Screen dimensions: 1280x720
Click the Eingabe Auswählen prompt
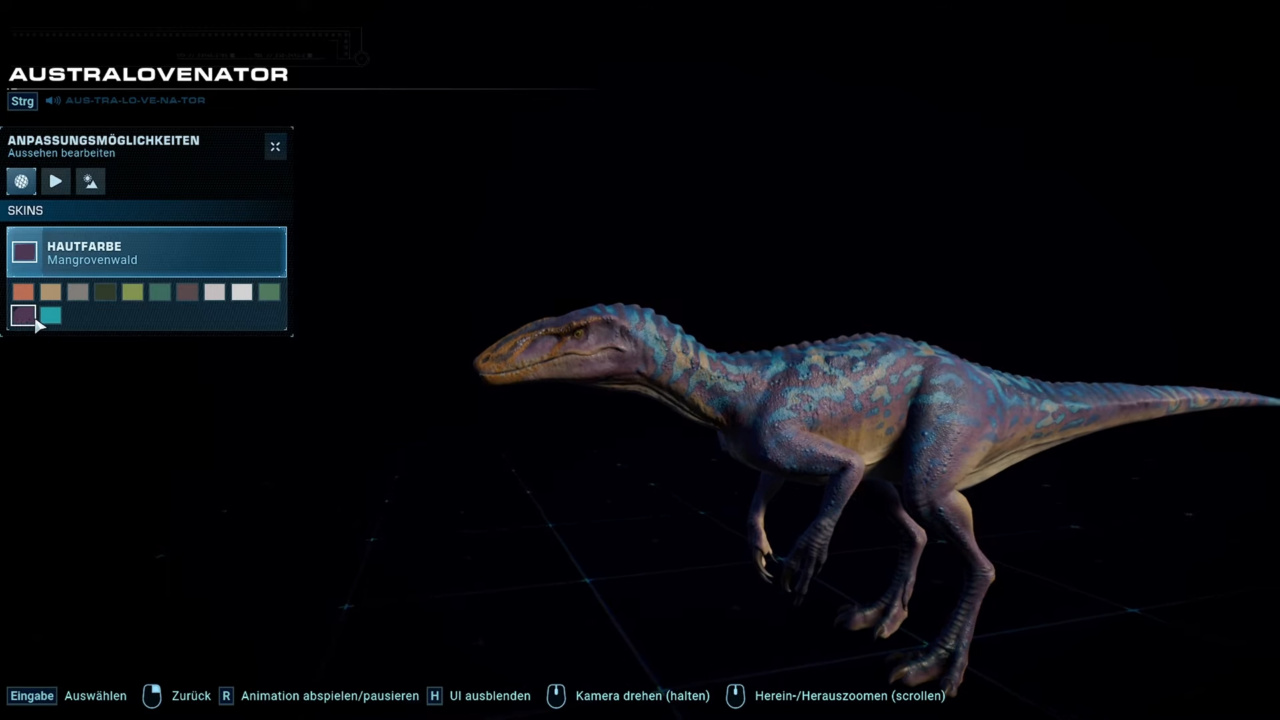coord(32,696)
